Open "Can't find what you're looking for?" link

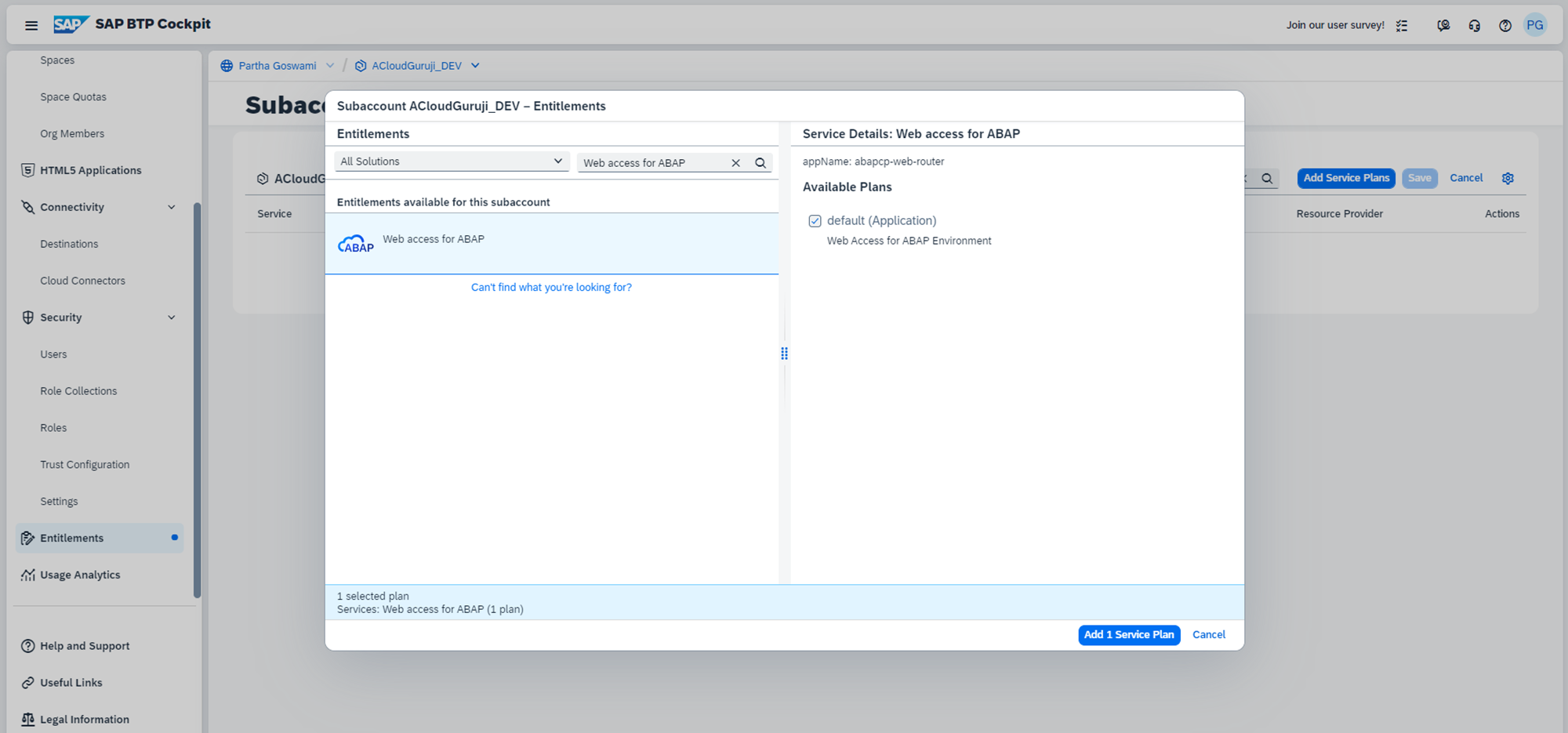tap(551, 288)
